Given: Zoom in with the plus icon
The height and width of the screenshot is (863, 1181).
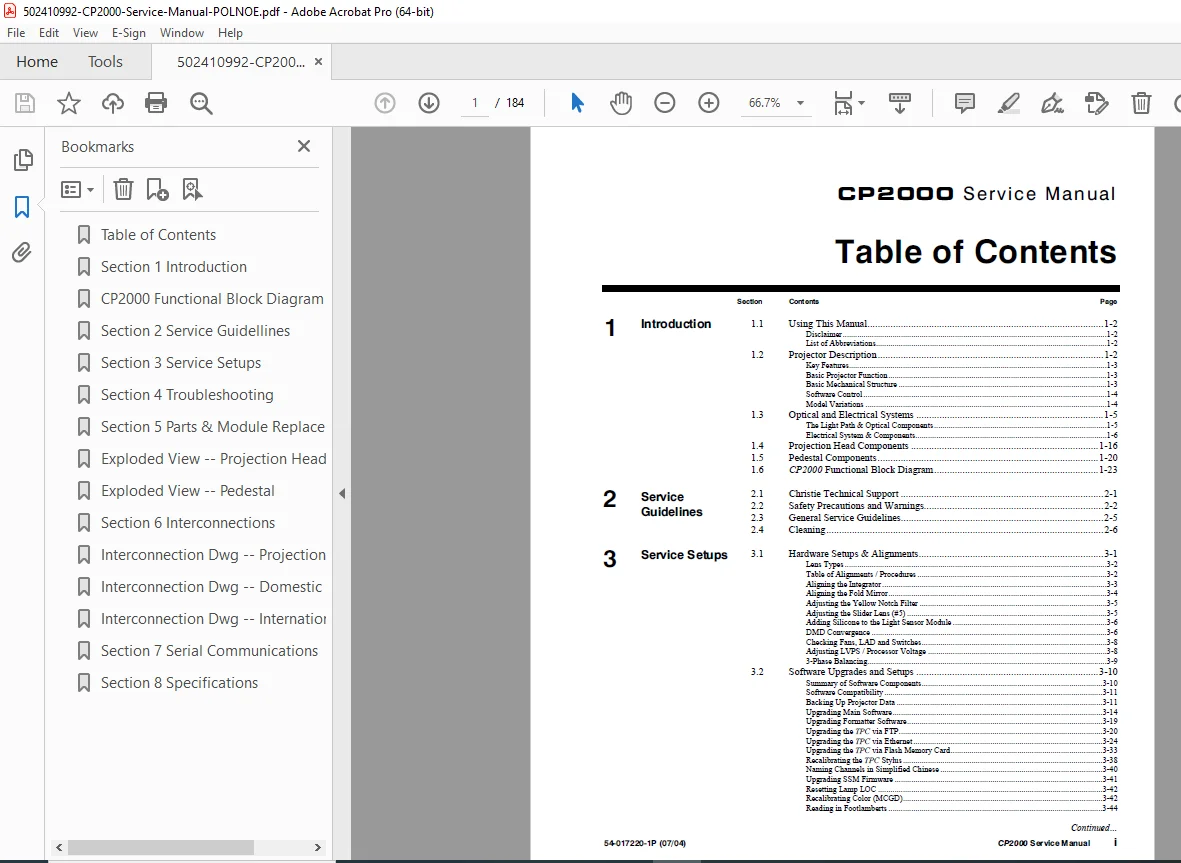Looking at the screenshot, I should coord(709,102).
